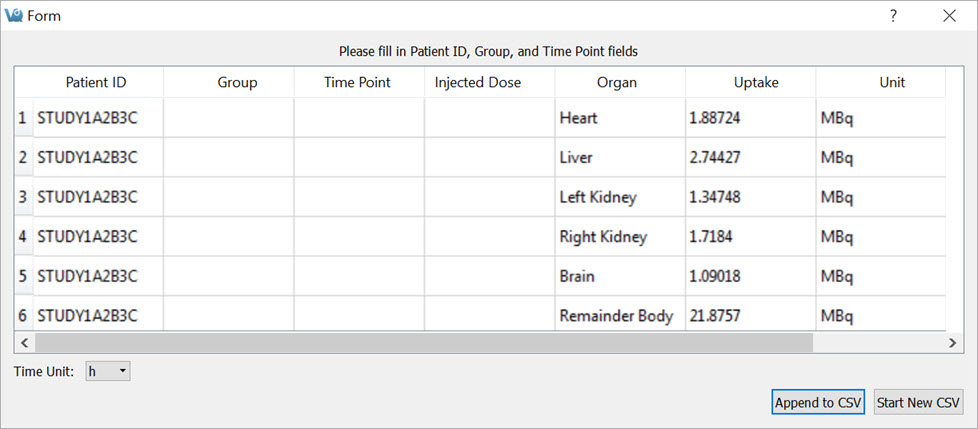Select the Group column header
The image size is (978, 429).
click(x=237, y=83)
